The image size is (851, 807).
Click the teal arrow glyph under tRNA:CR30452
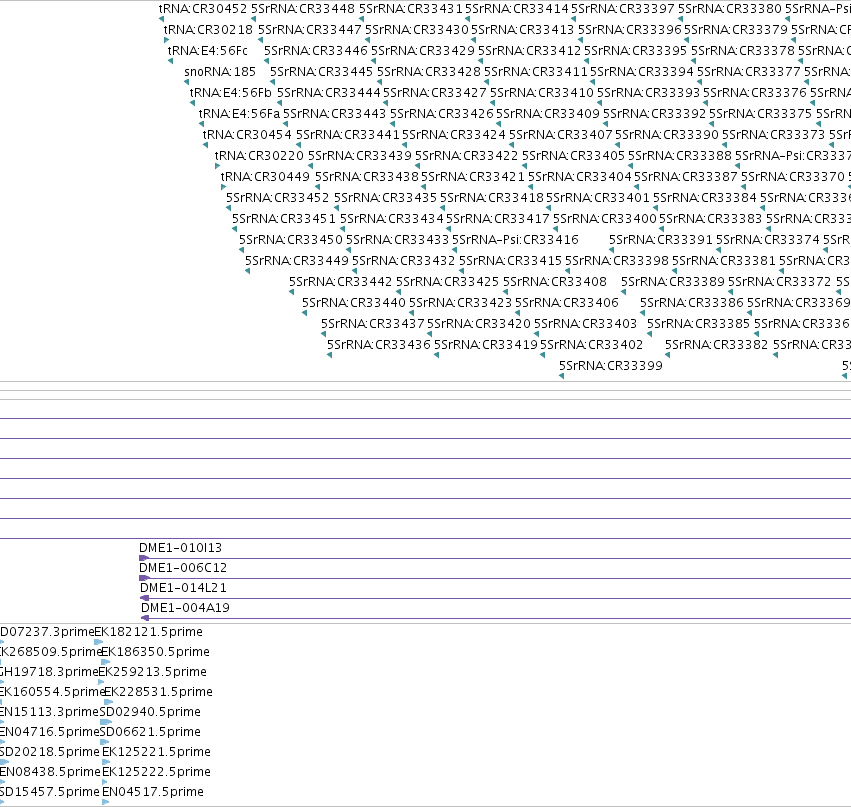162,19
